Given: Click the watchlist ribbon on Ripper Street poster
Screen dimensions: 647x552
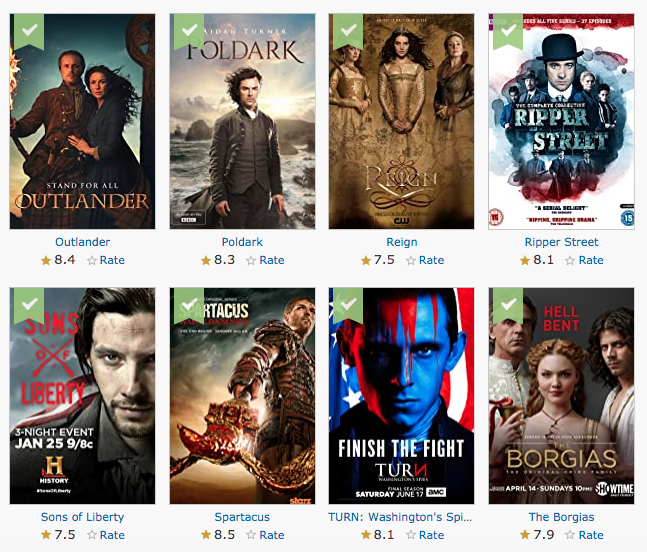Looking at the screenshot, I should coord(508,31).
